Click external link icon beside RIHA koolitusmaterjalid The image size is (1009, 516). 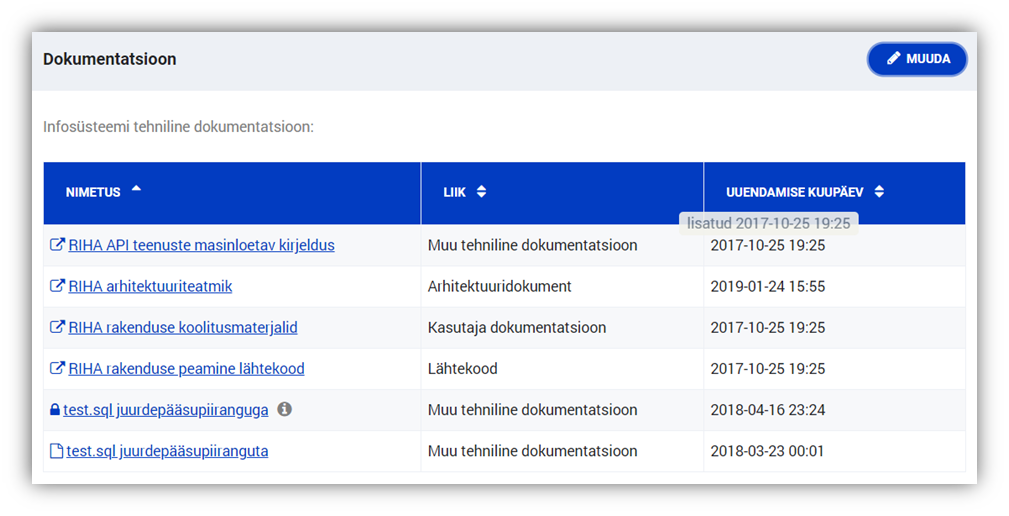[57, 327]
